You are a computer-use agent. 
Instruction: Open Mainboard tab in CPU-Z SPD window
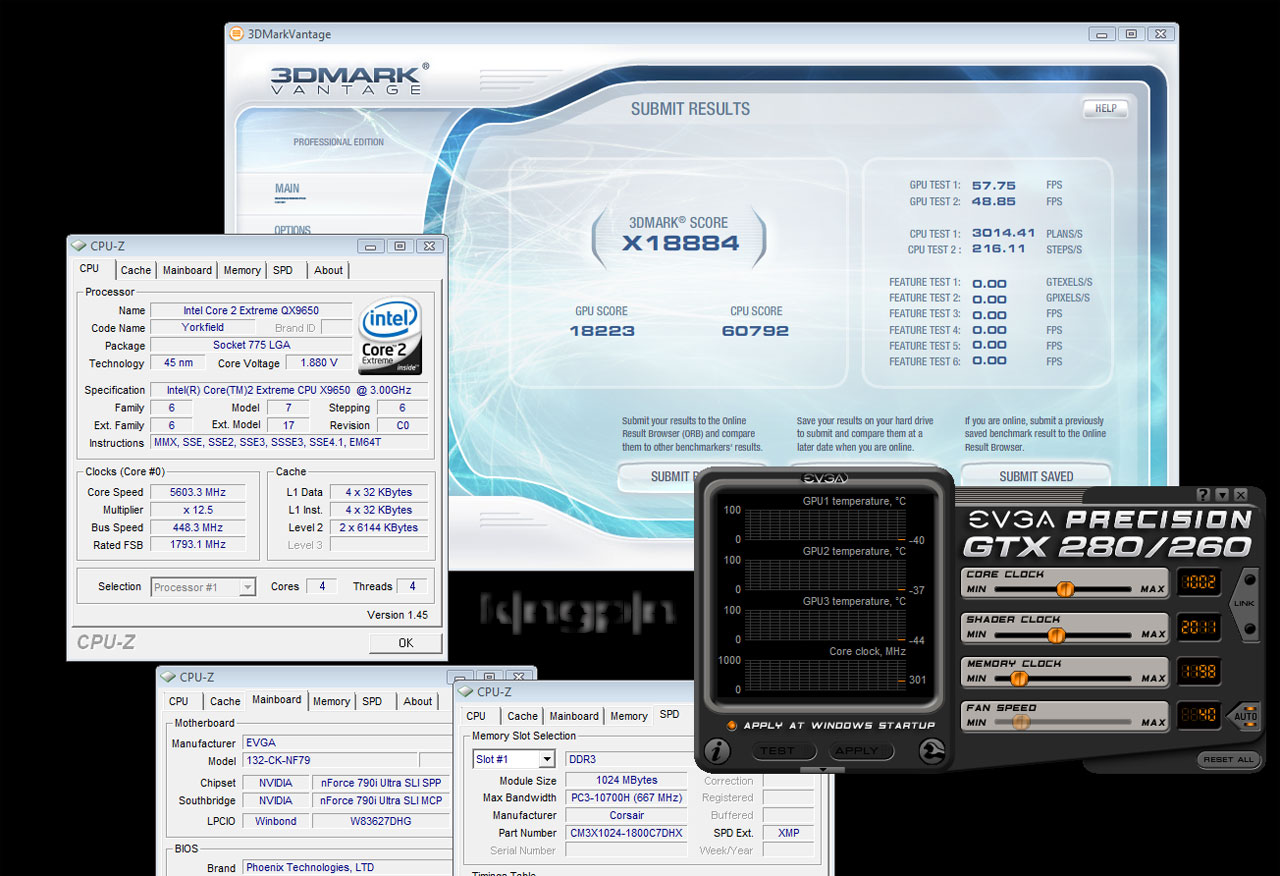pos(574,716)
